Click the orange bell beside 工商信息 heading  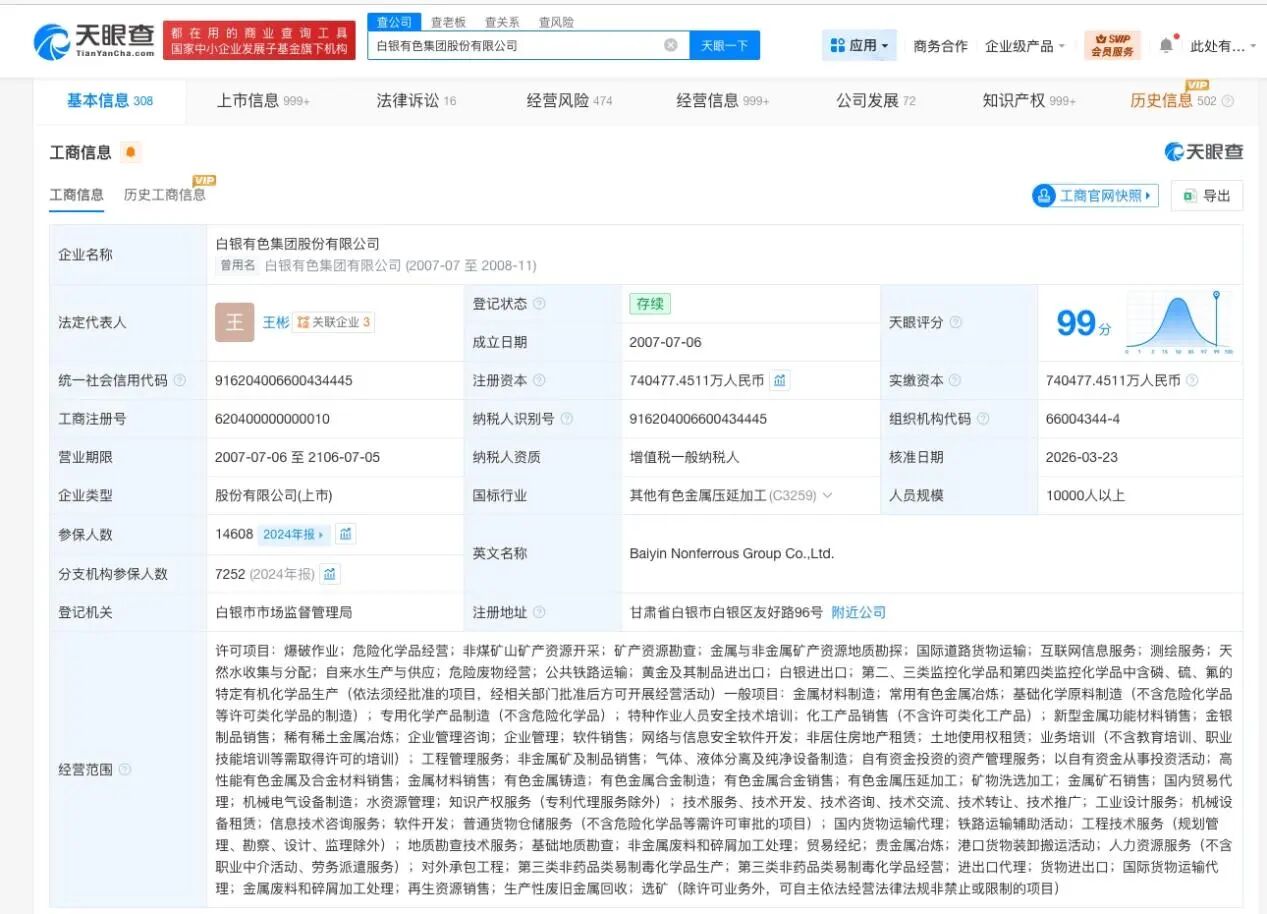click(x=131, y=152)
